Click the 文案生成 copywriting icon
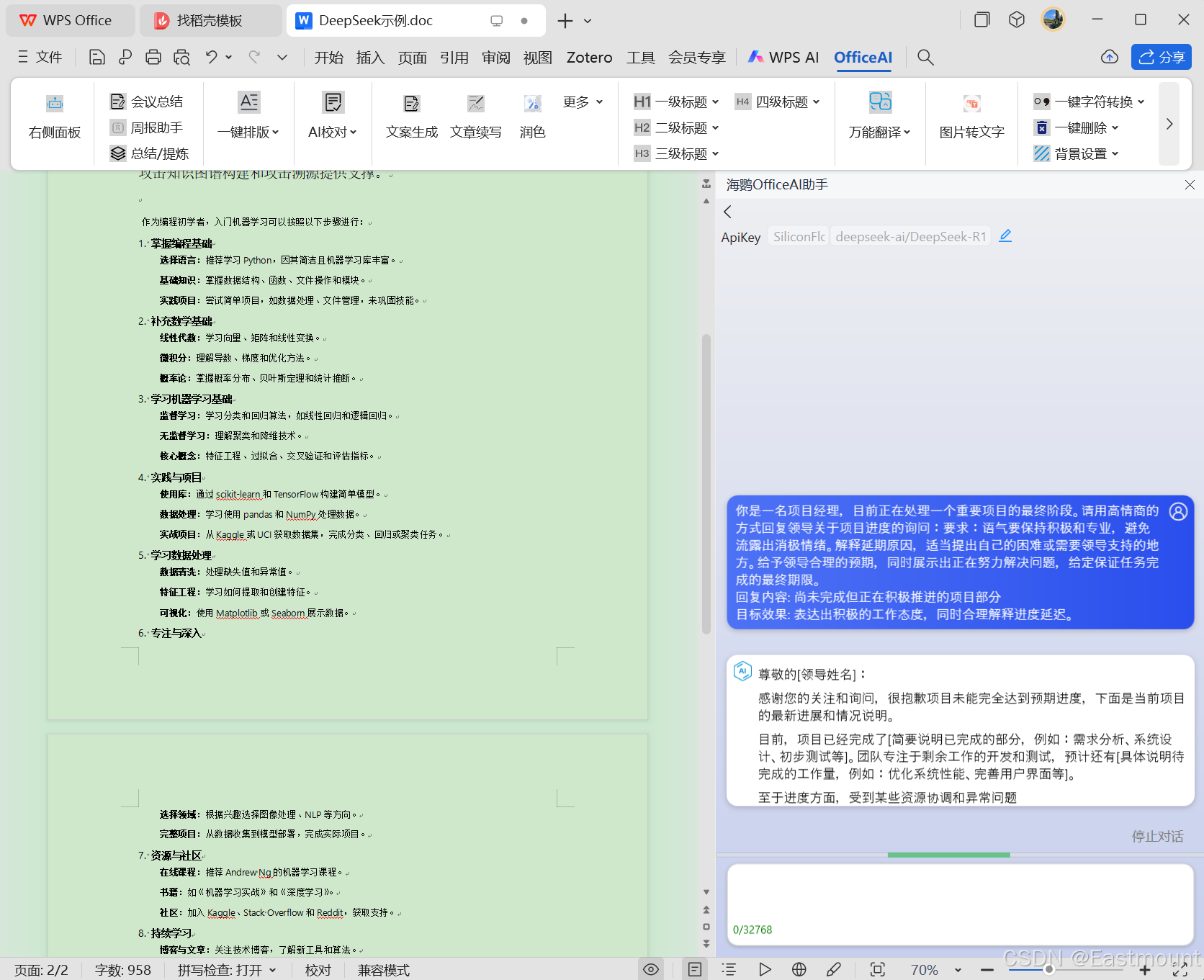Screen dimensions: 1204x980 coord(412,104)
